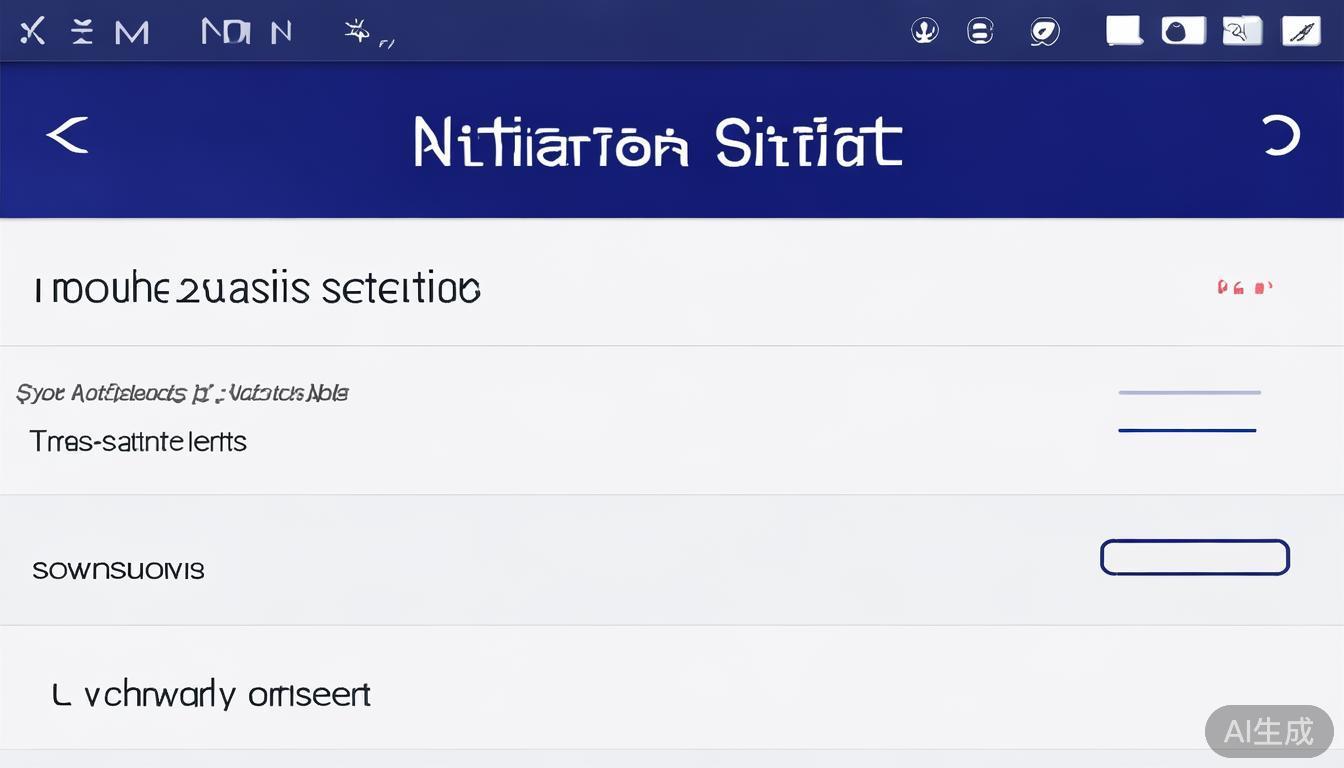Click the refresh icon in the header
This screenshot has height=768, width=1344.
[1279, 135]
